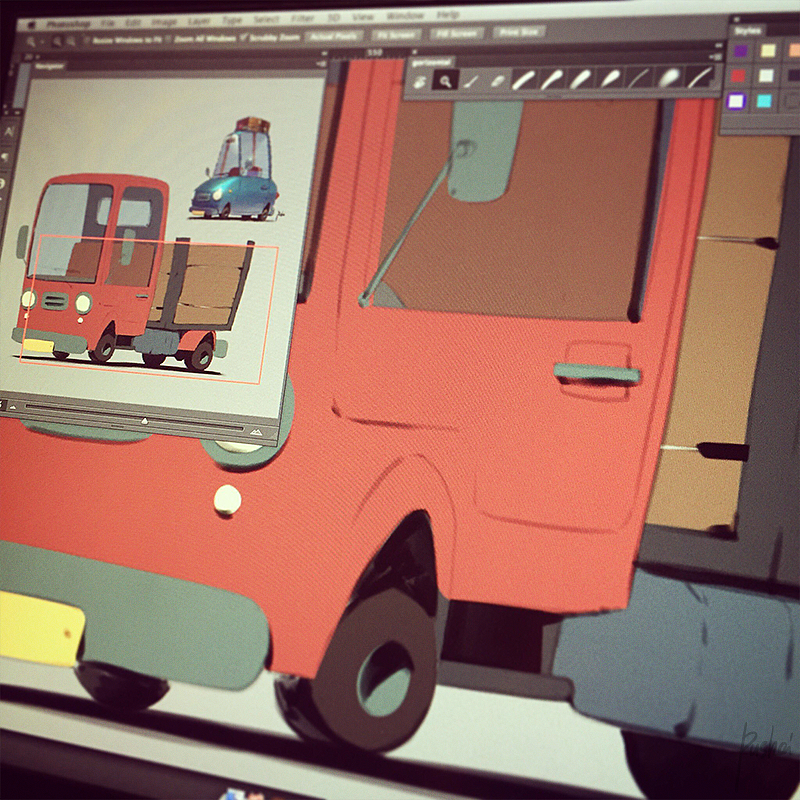The width and height of the screenshot is (800, 800).
Task: Choose the wide soft round brush preset
Action: click(669, 77)
